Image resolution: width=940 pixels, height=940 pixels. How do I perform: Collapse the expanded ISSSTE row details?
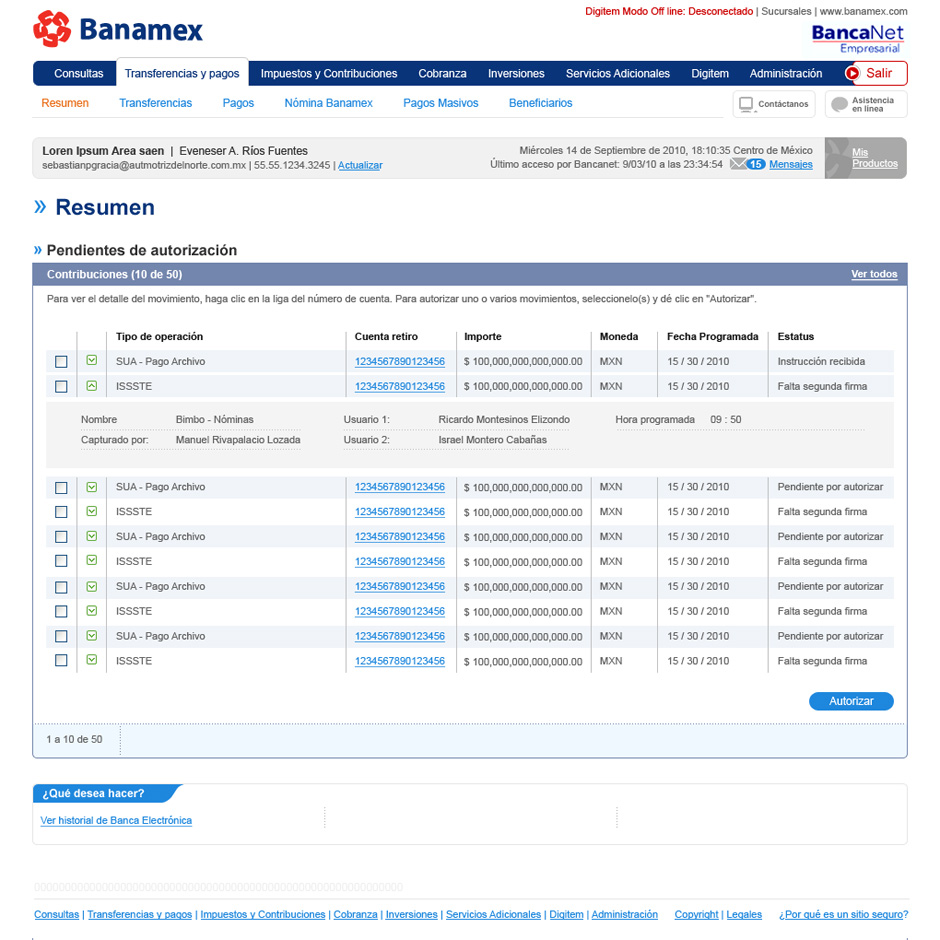tap(91, 385)
